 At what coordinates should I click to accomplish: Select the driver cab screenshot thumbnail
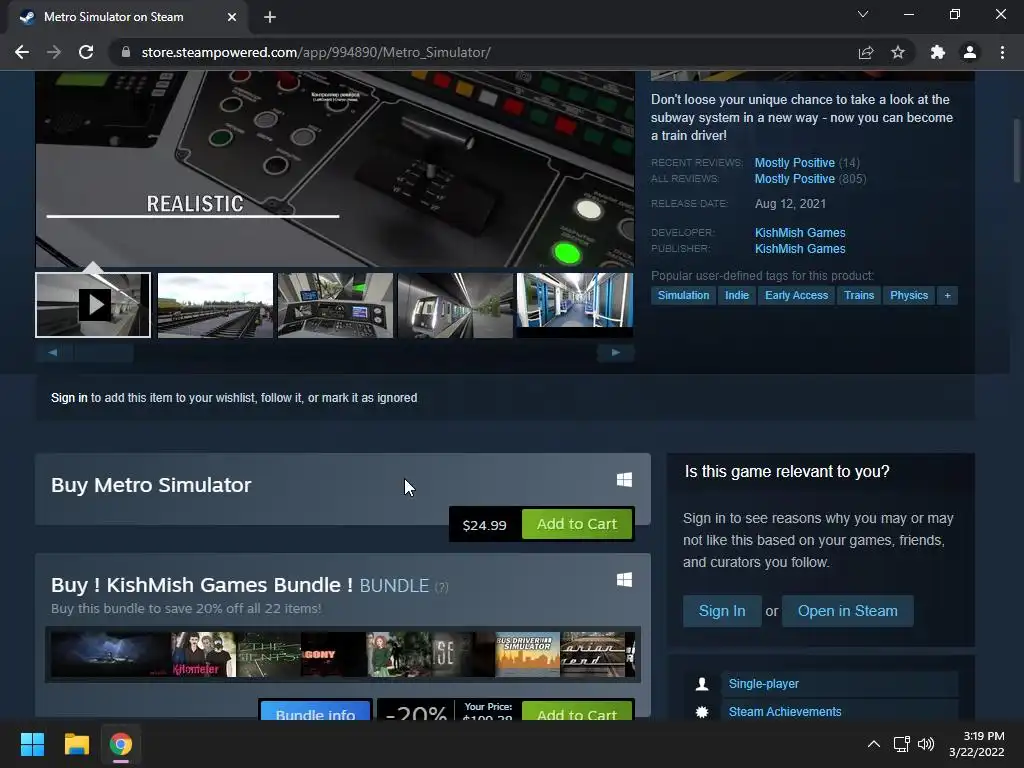336,305
